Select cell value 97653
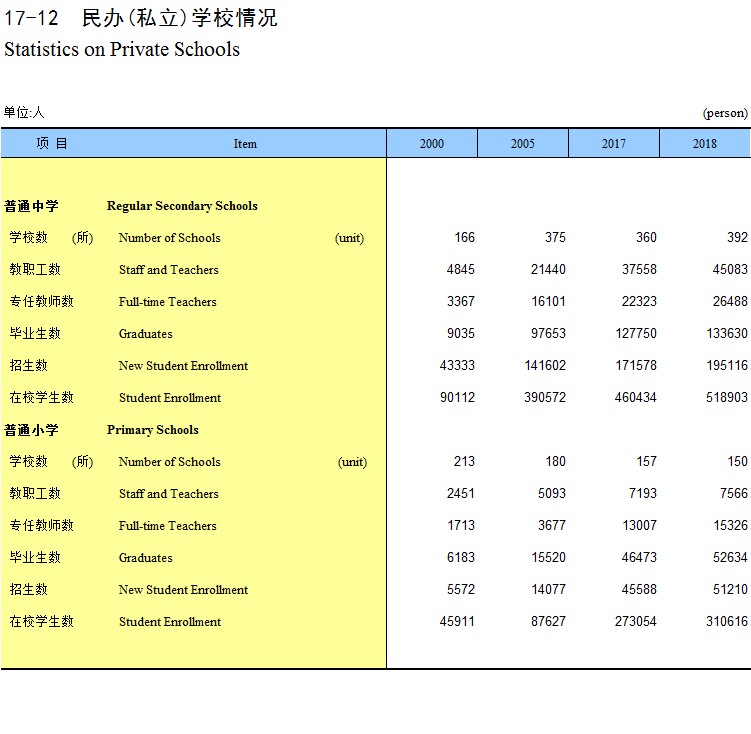This screenshot has width=751, height=734. pyautogui.click(x=548, y=333)
